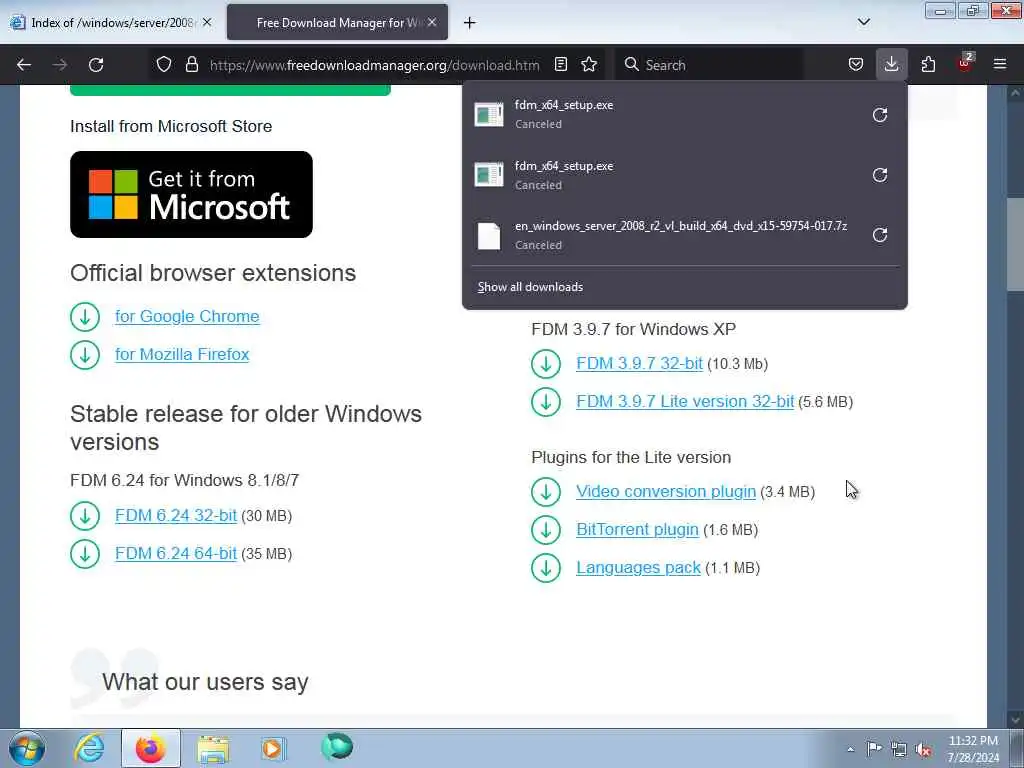This screenshot has height=768, width=1024.
Task: Click the address bar URL field
Action: (374, 65)
